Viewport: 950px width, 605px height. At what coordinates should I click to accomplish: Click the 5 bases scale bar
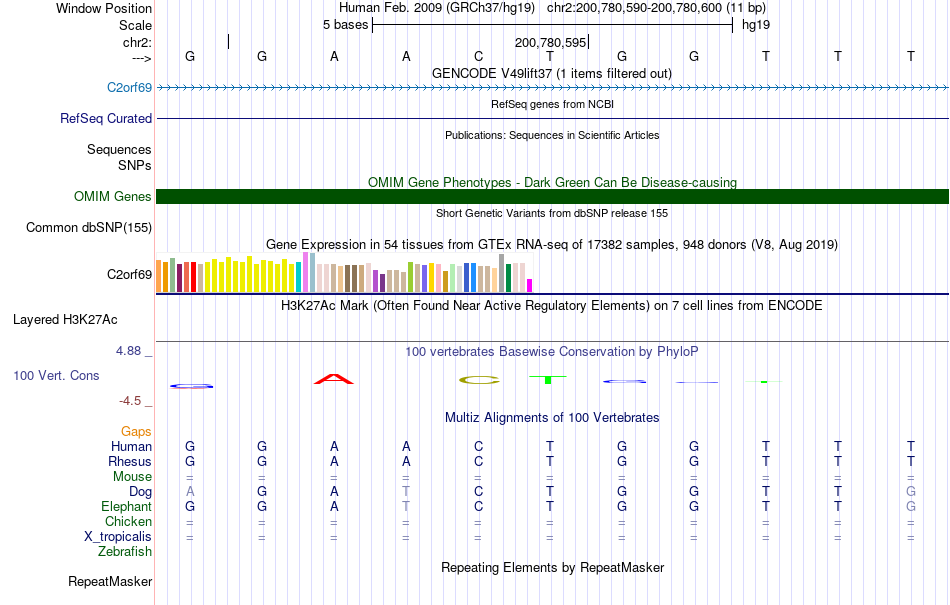pyautogui.click(x=552, y=25)
